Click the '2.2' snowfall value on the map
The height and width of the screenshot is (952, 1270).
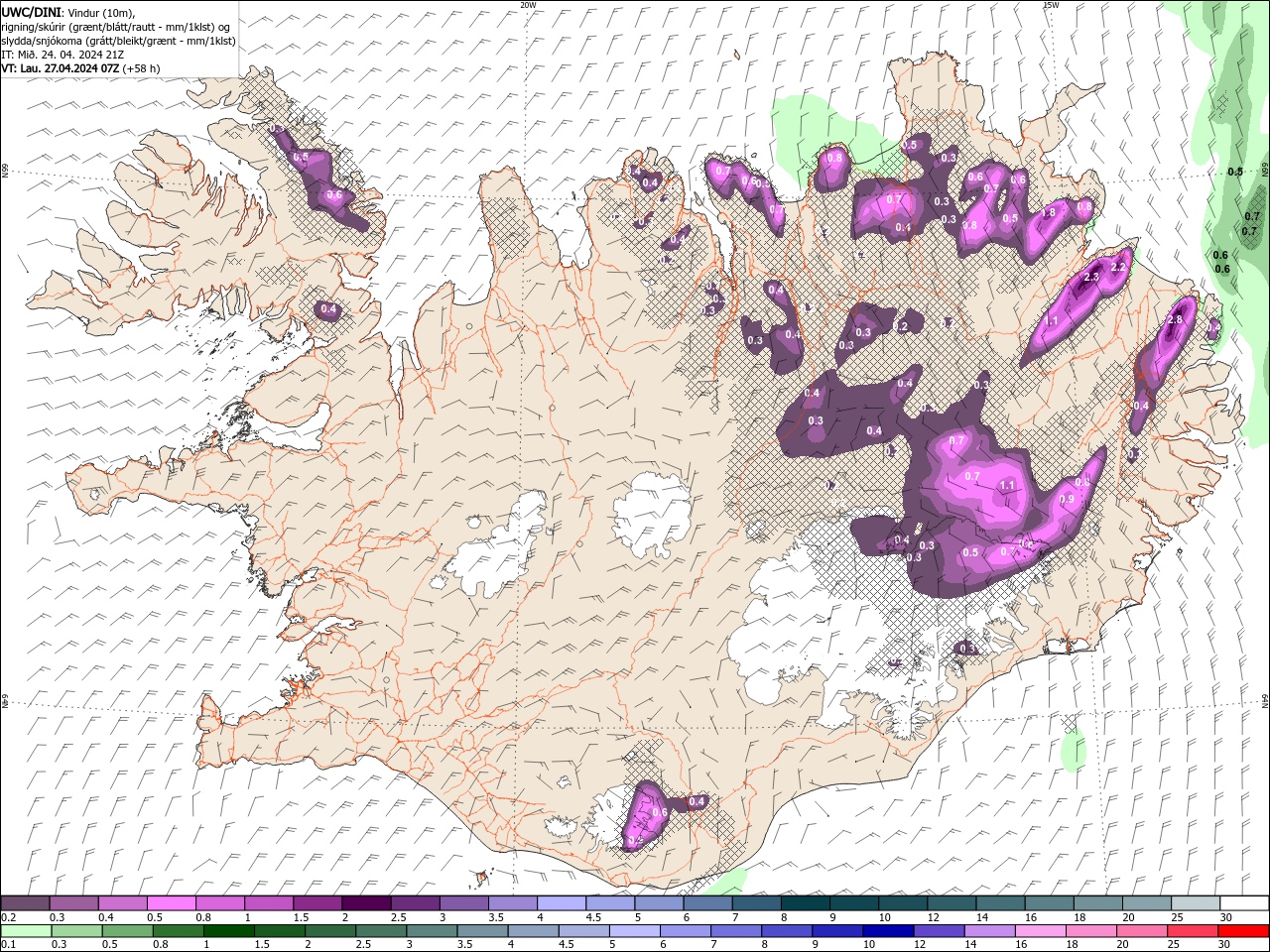pyautogui.click(x=1118, y=267)
